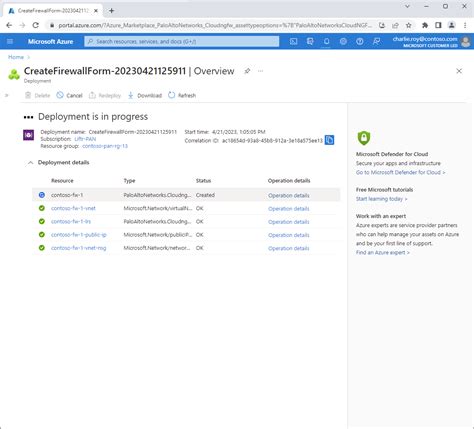Click the Start learning today link
The image size is (474, 429).
click(x=381, y=199)
